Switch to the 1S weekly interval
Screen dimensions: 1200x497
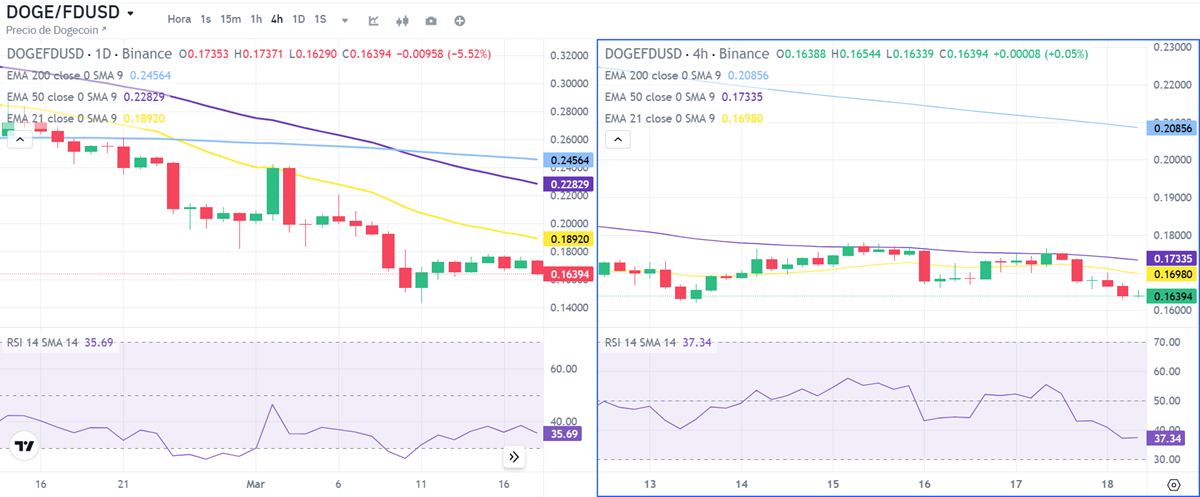click(320, 19)
